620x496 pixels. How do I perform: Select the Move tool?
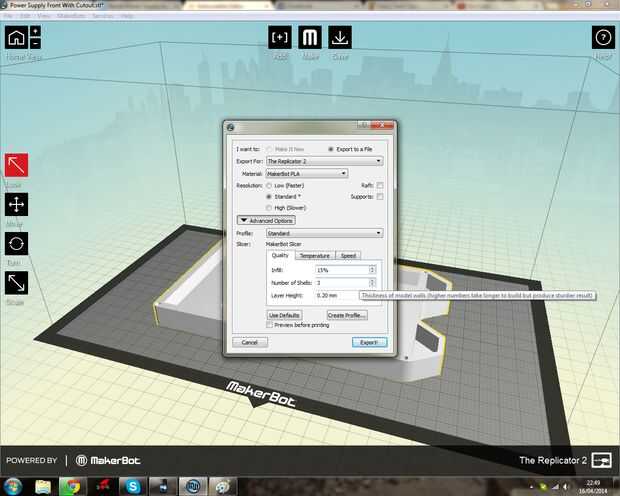coord(16,204)
